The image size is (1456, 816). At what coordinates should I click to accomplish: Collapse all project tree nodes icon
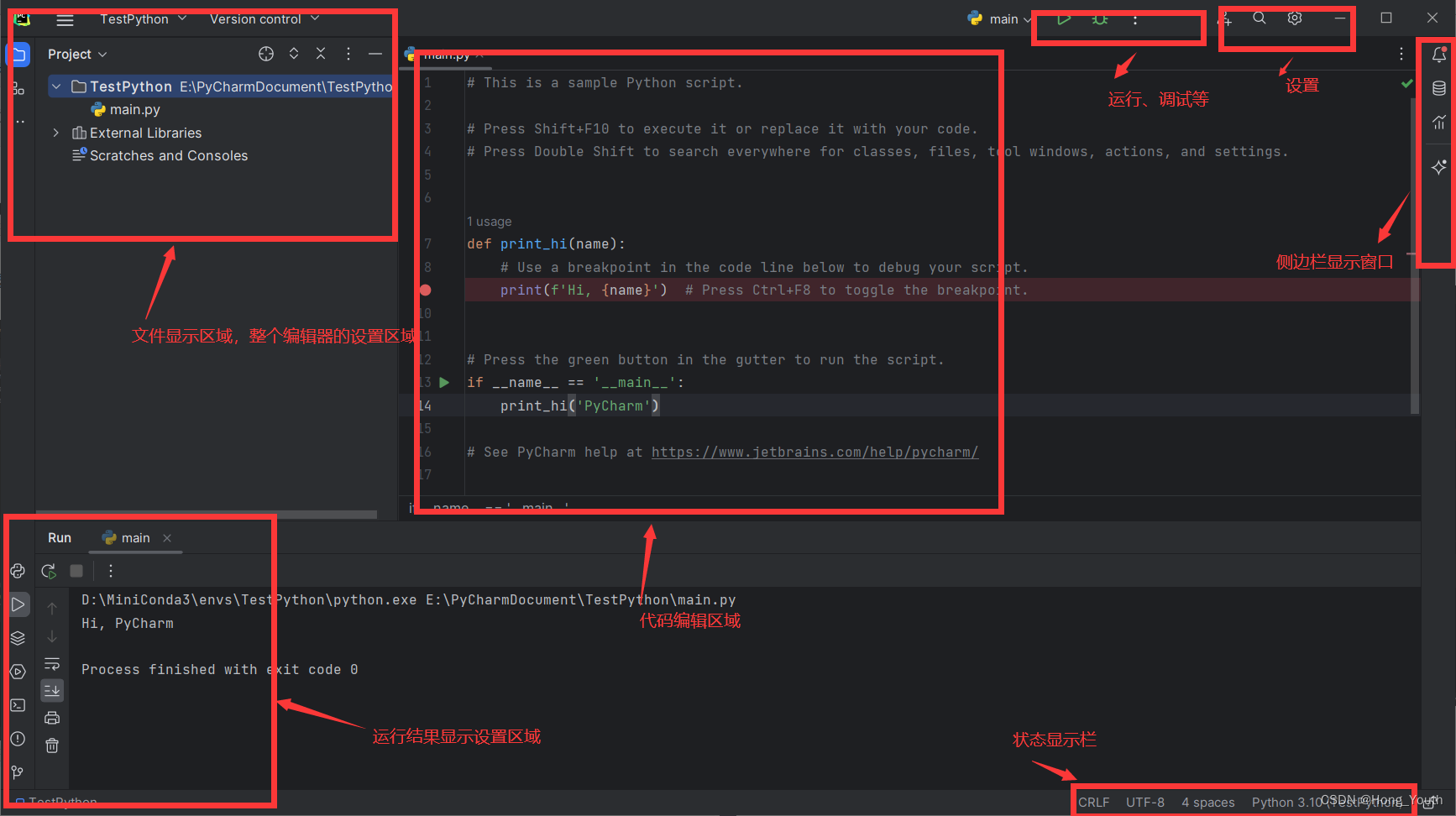[x=321, y=54]
